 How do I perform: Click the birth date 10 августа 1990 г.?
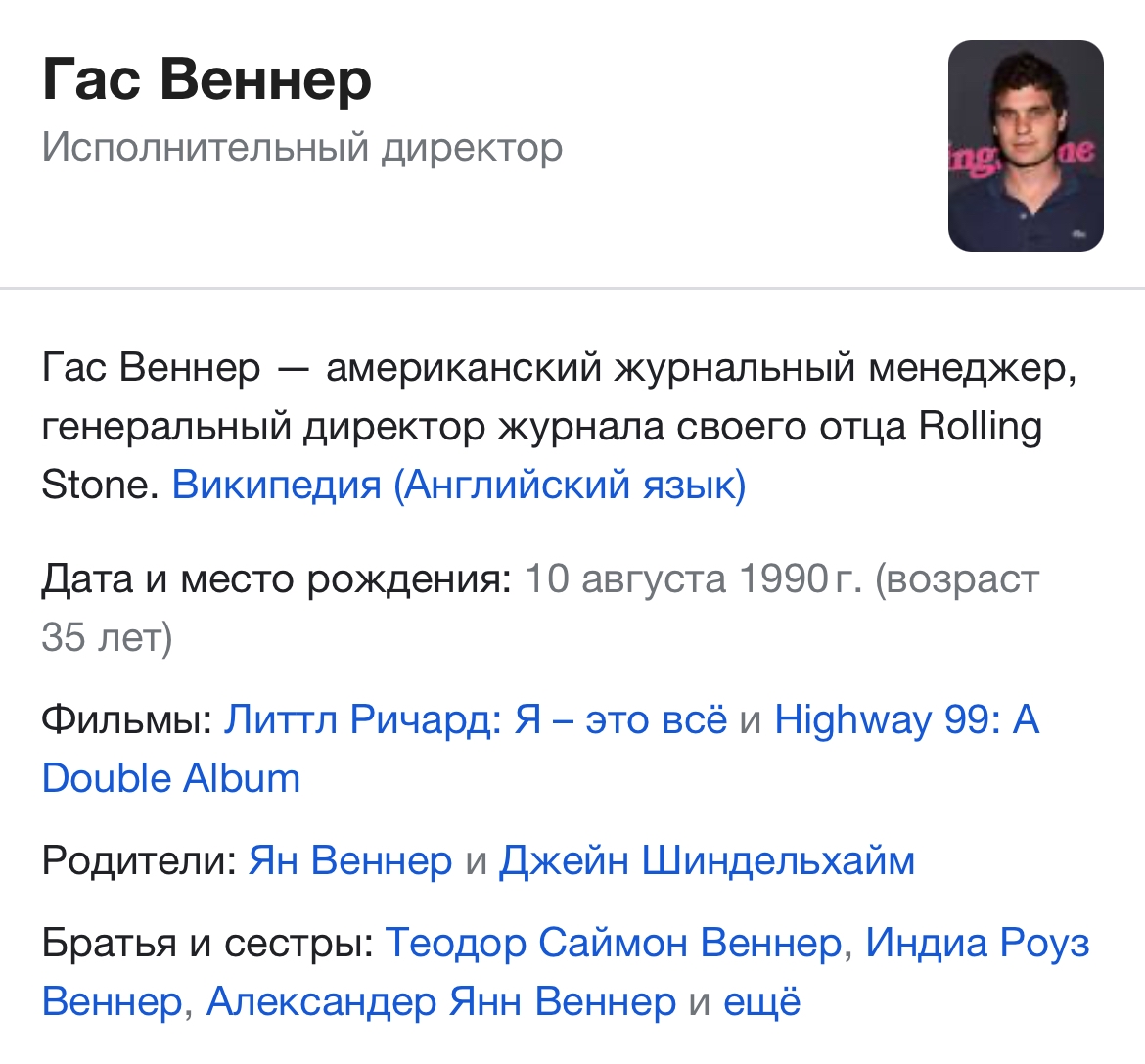pyautogui.click(x=694, y=579)
